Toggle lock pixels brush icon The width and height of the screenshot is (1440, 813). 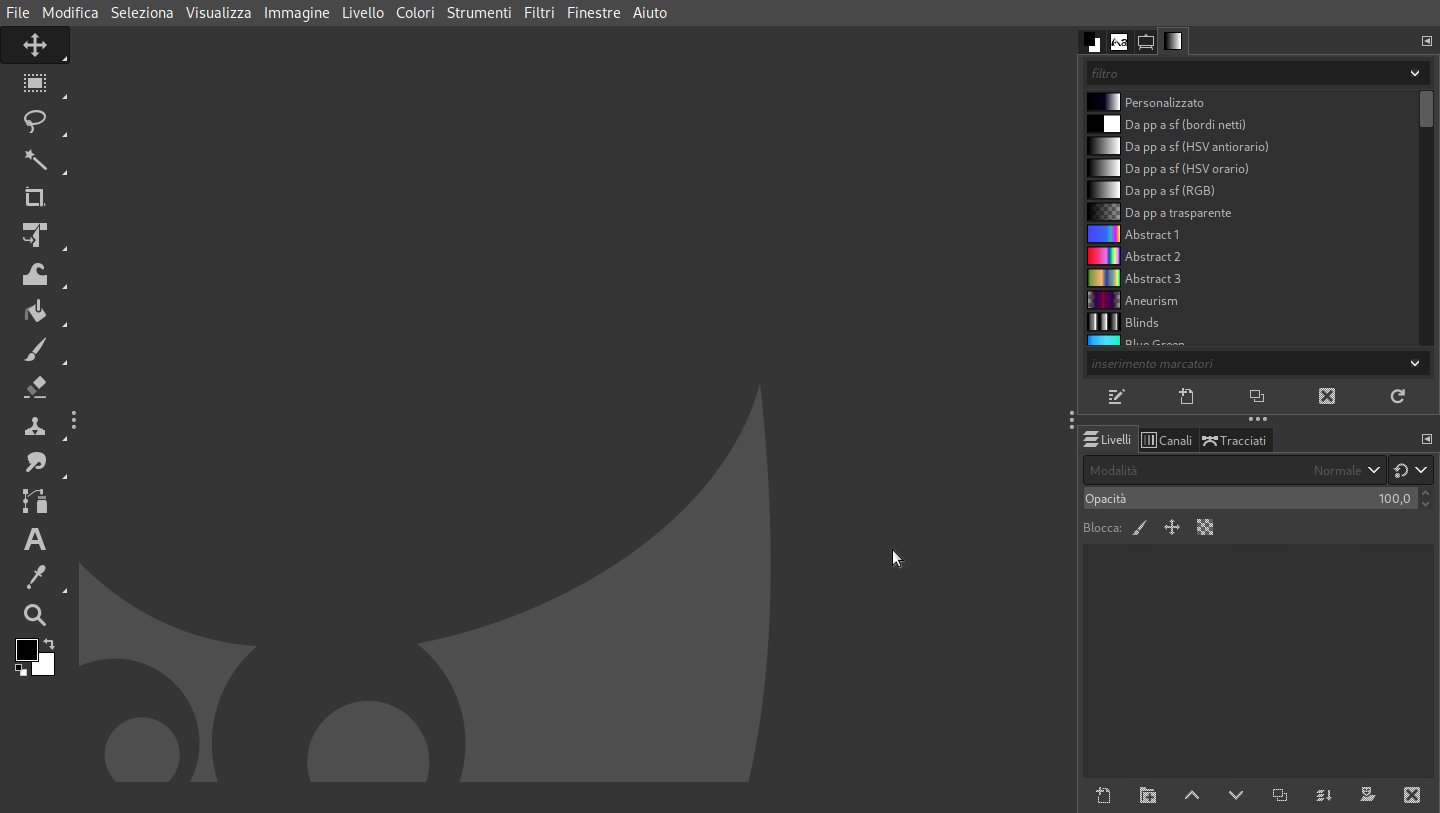click(x=1139, y=527)
